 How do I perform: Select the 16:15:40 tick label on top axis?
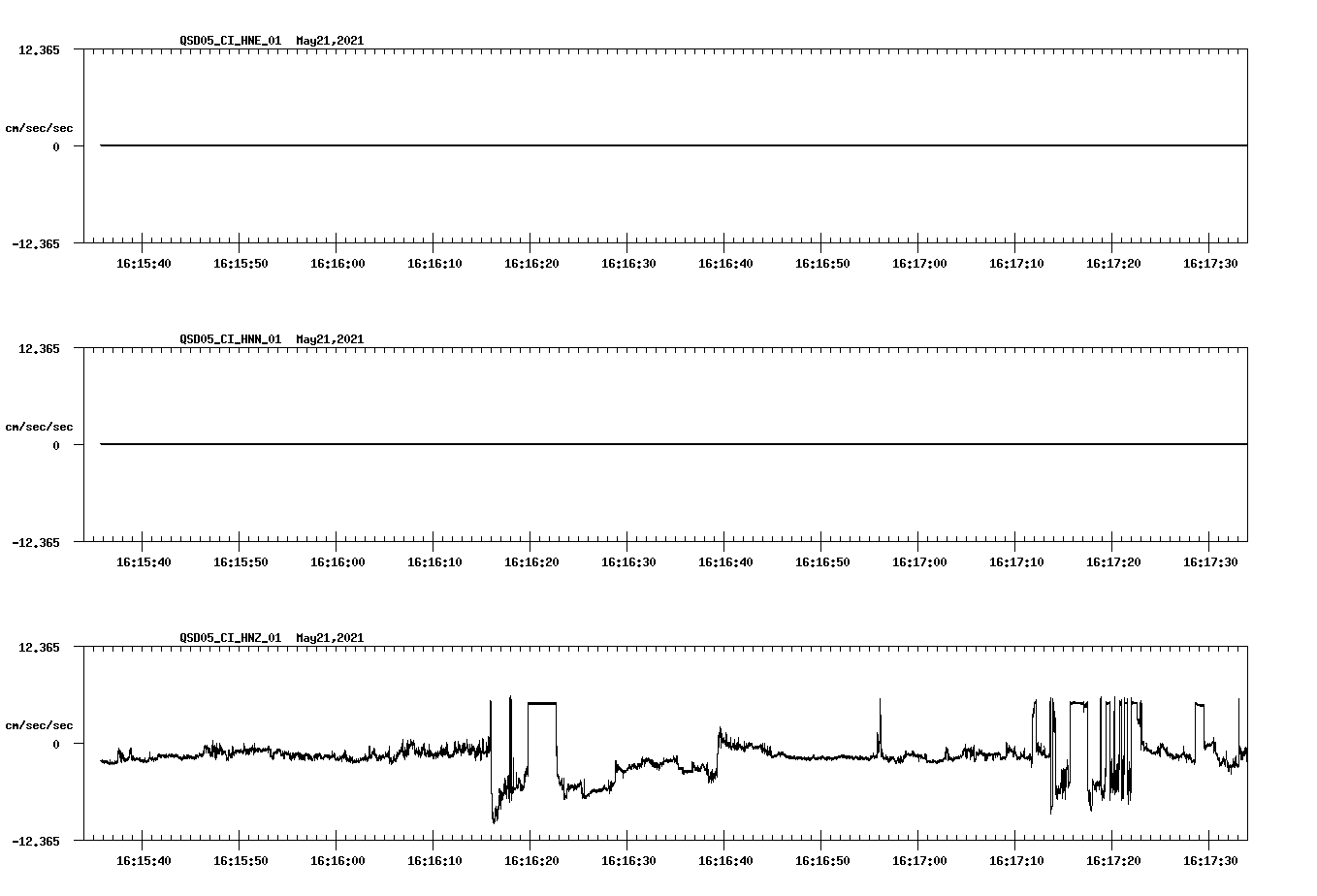144,262
